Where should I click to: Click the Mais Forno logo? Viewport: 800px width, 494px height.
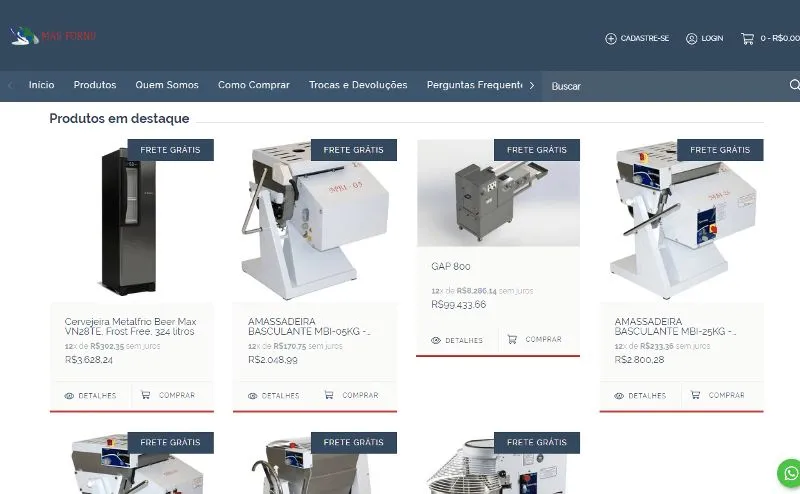point(53,36)
